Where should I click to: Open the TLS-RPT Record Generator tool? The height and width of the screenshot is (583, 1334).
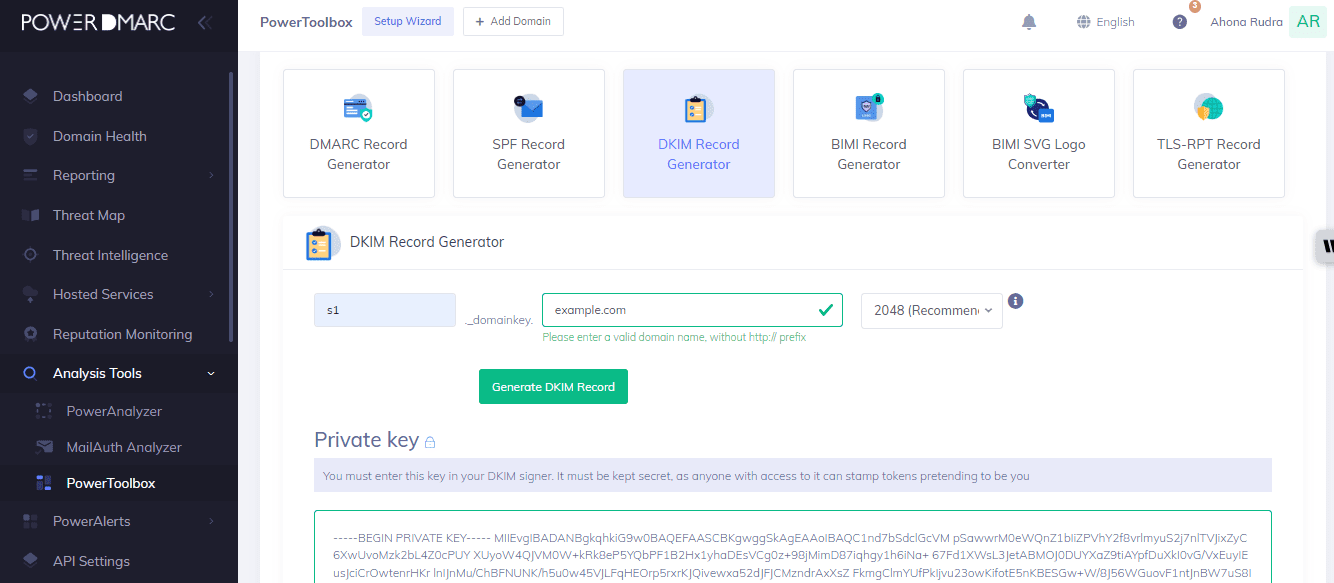click(1209, 133)
